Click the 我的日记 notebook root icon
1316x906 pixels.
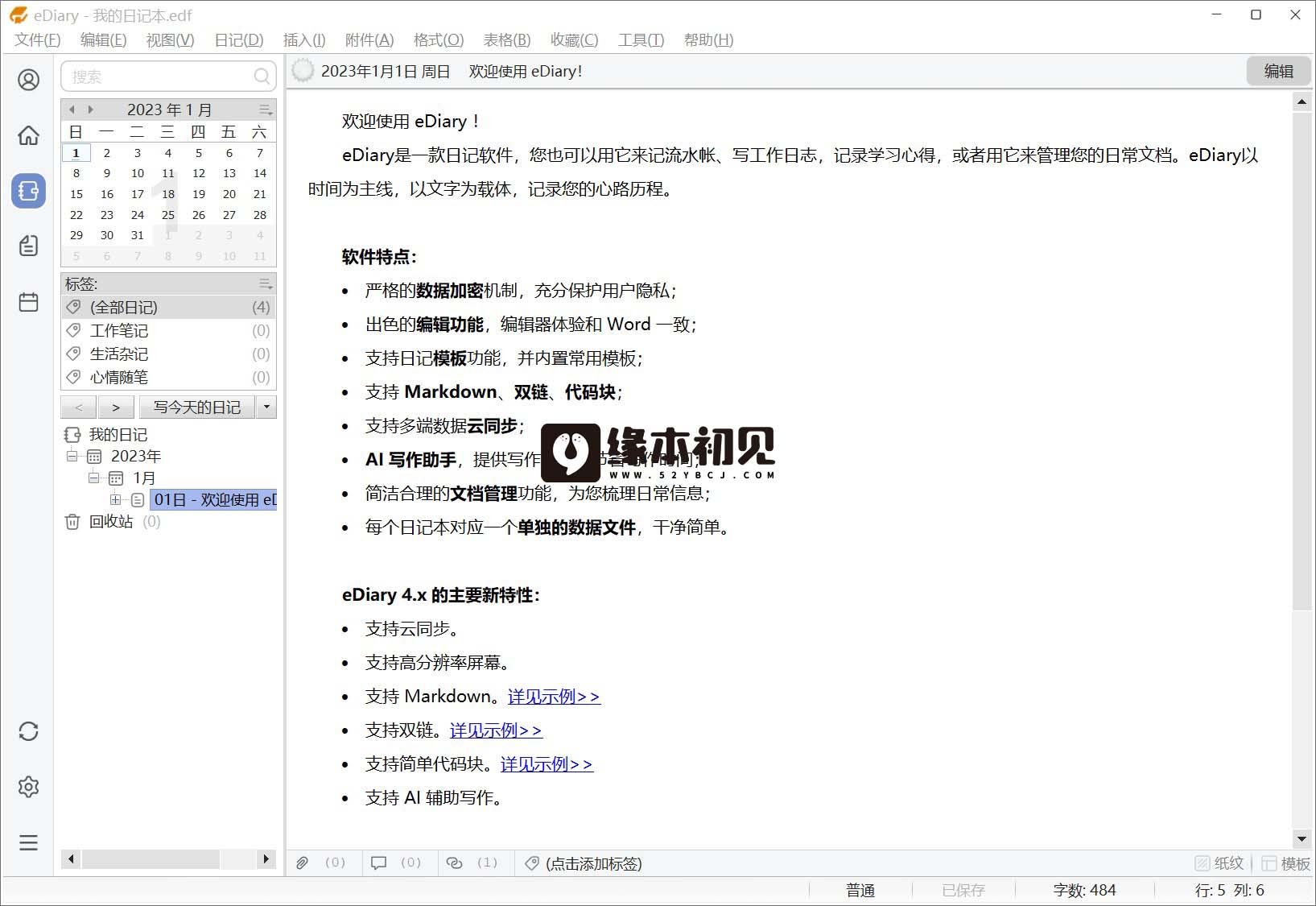[72, 435]
